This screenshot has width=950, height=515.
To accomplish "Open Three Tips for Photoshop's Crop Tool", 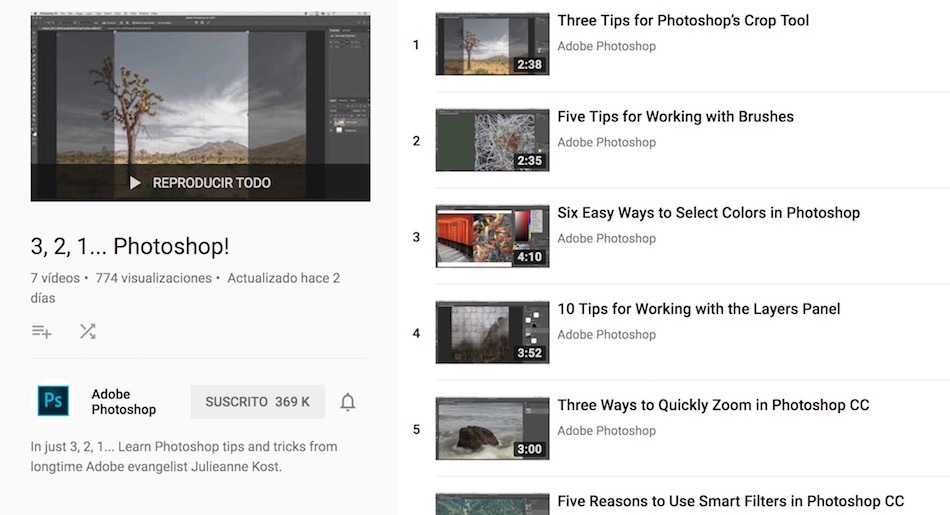I will (683, 21).
